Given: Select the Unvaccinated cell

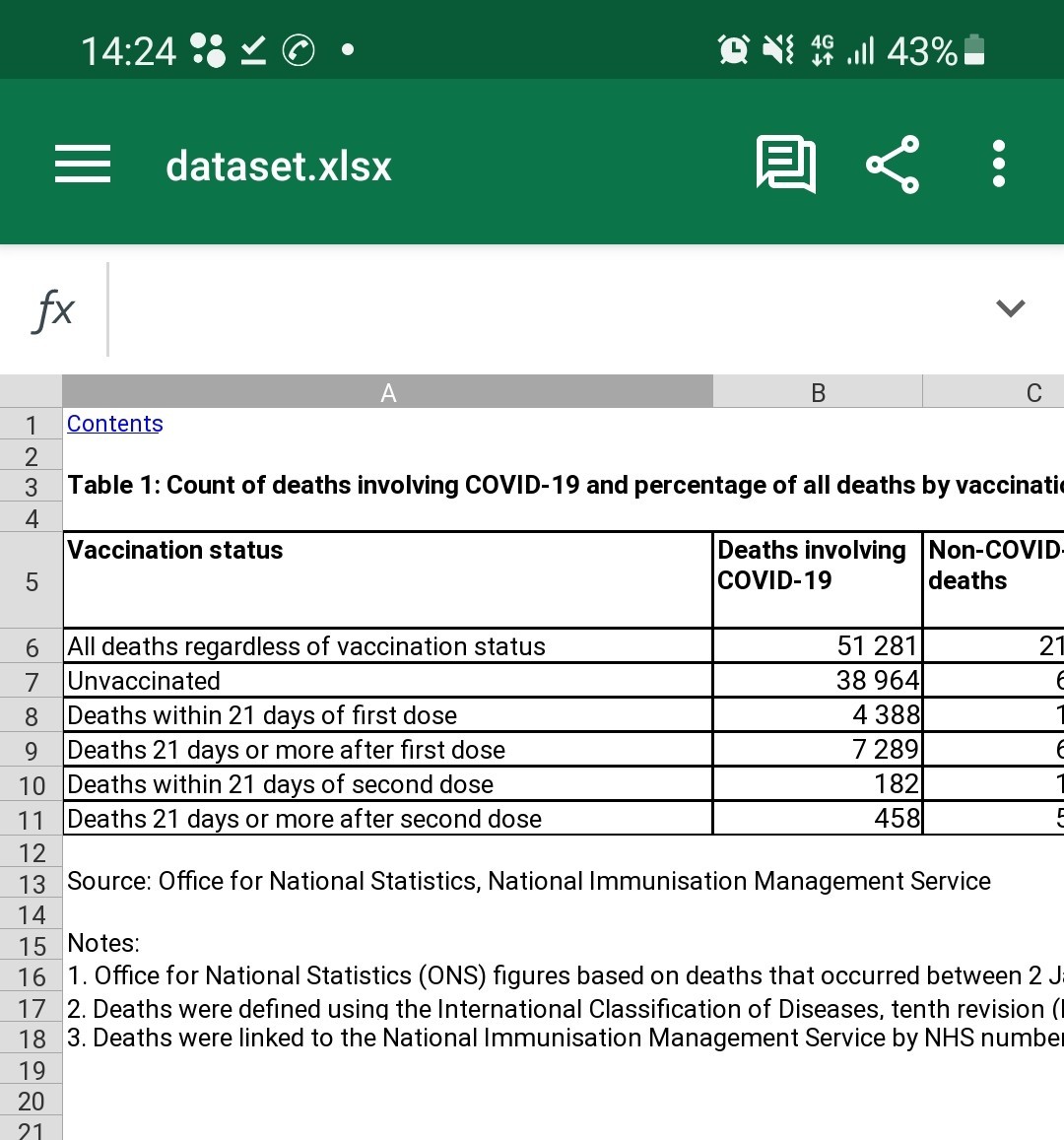Looking at the screenshot, I should coord(387,681).
